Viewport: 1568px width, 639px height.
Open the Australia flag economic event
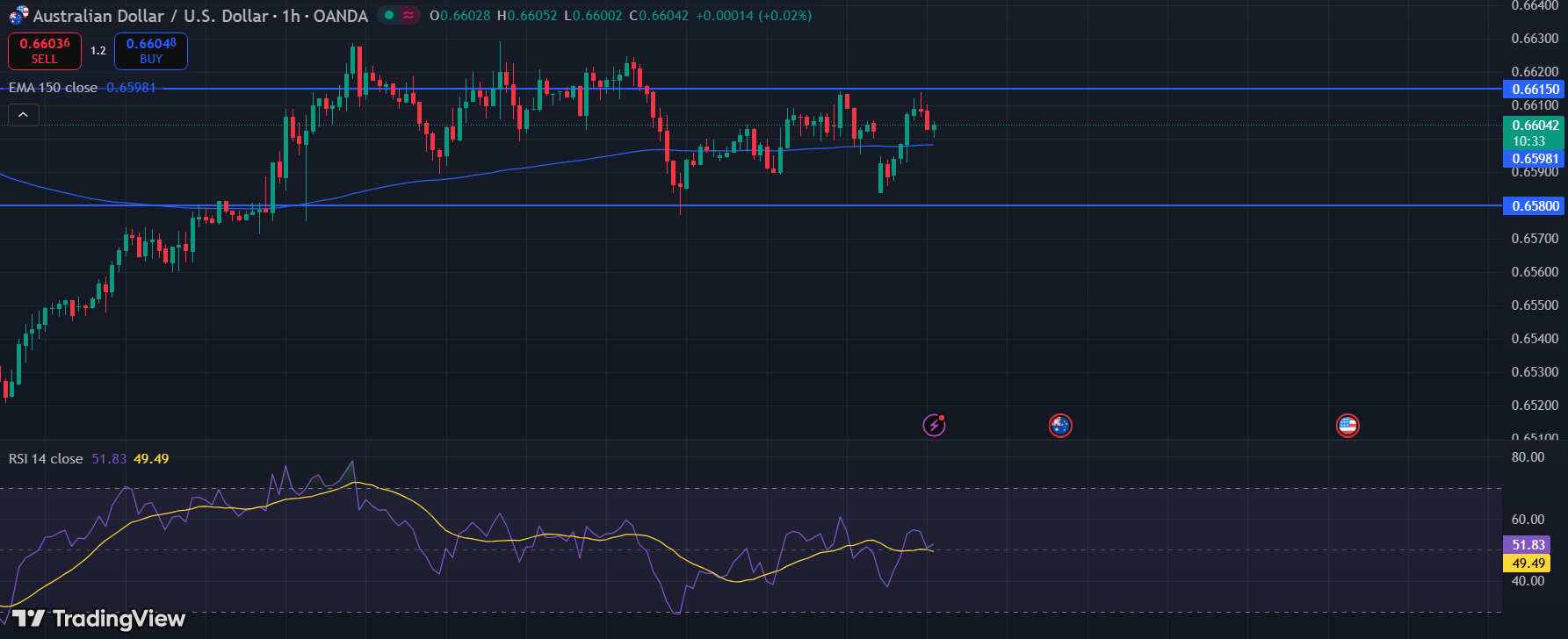point(1060,426)
